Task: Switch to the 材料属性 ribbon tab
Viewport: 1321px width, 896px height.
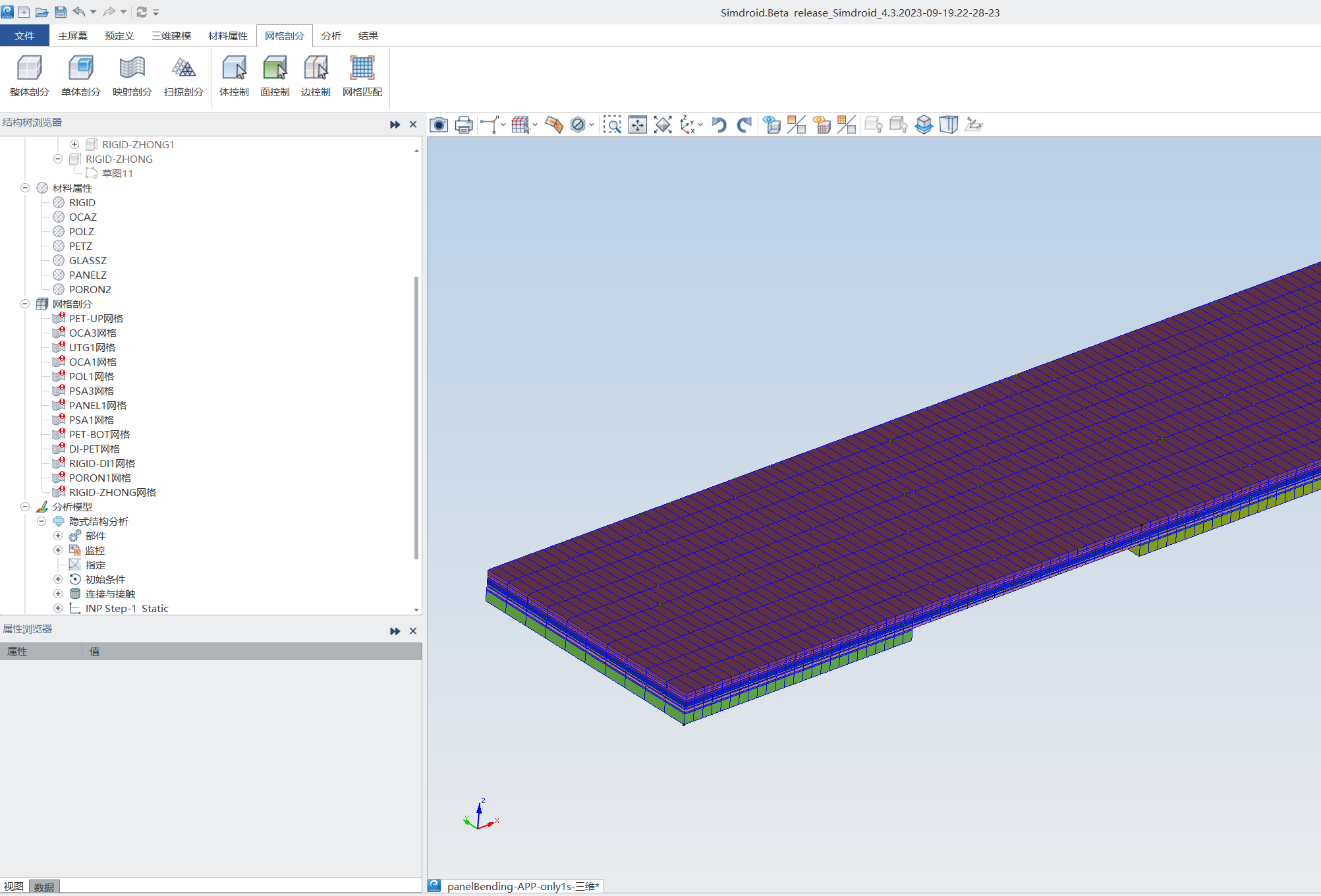Action: pyautogui.click(x=228, y=36)
